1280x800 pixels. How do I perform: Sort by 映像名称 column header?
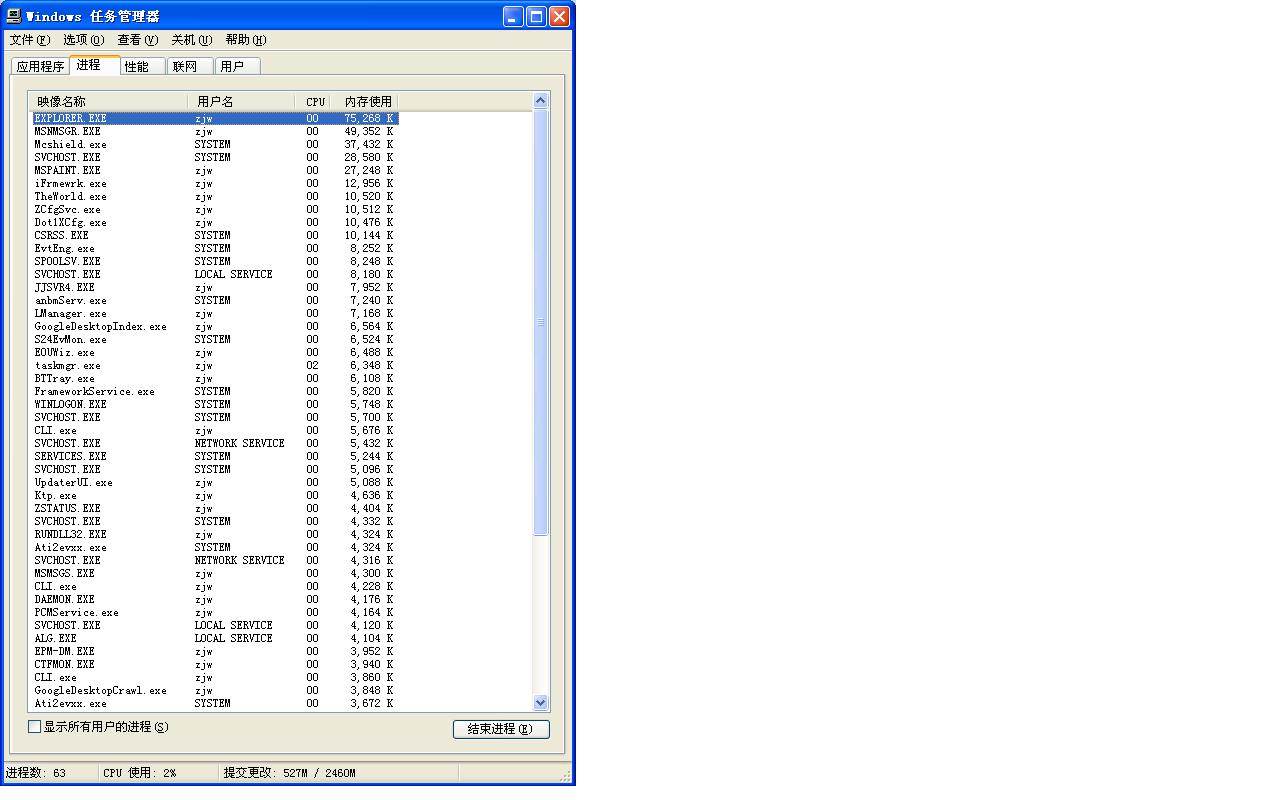click(x=109, y=102)
